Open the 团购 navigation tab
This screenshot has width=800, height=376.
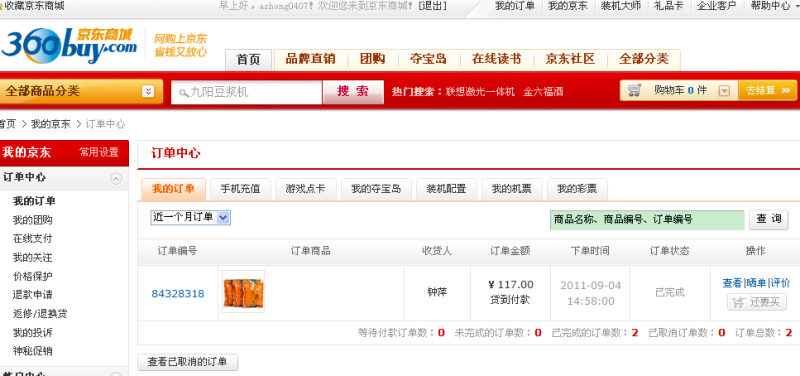point(372,59)
